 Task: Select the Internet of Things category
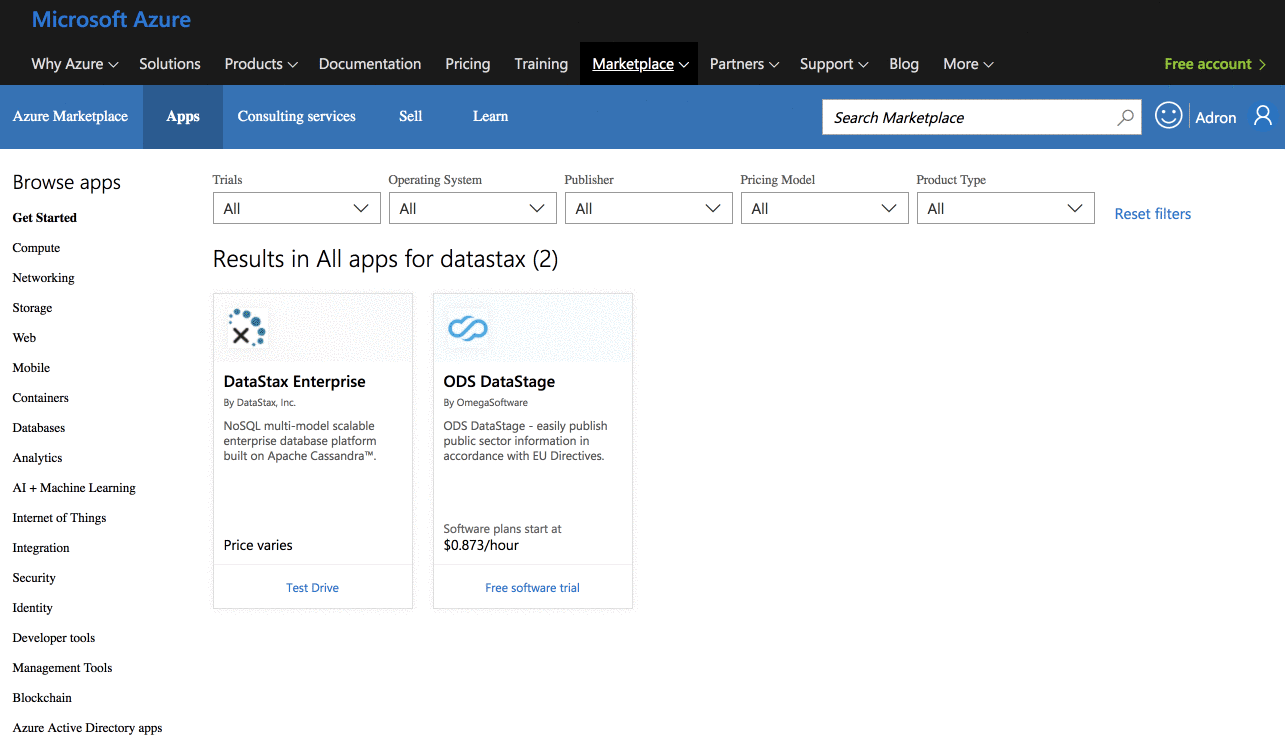tap(59, 518)
